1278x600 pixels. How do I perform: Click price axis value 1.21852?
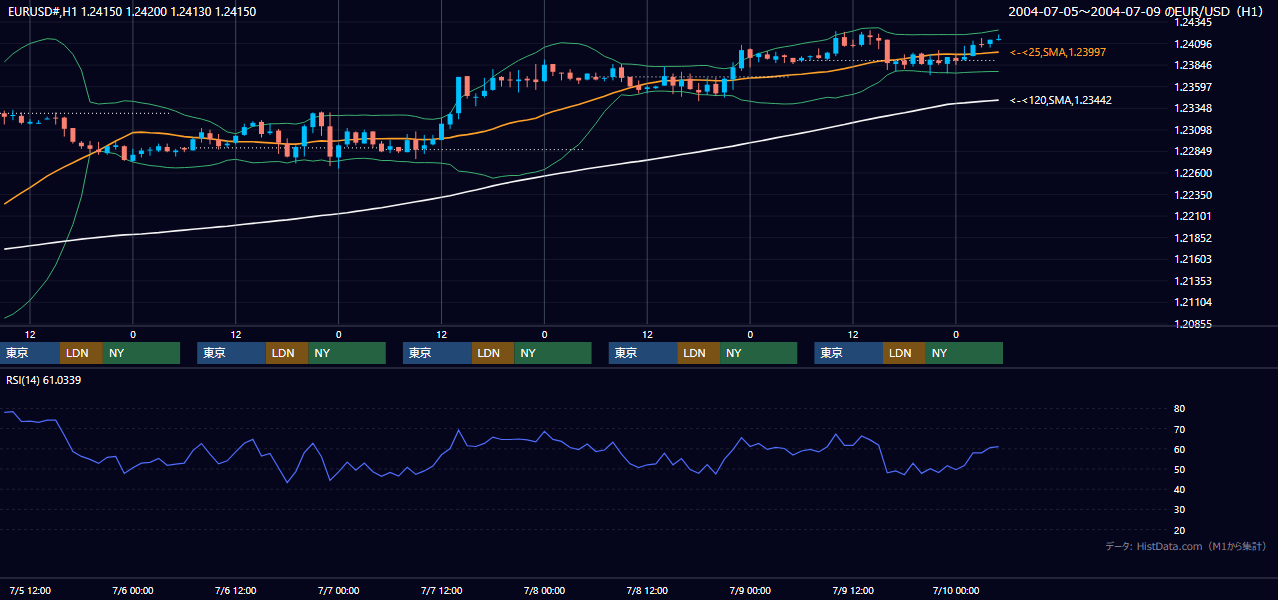coord(1193,238)
